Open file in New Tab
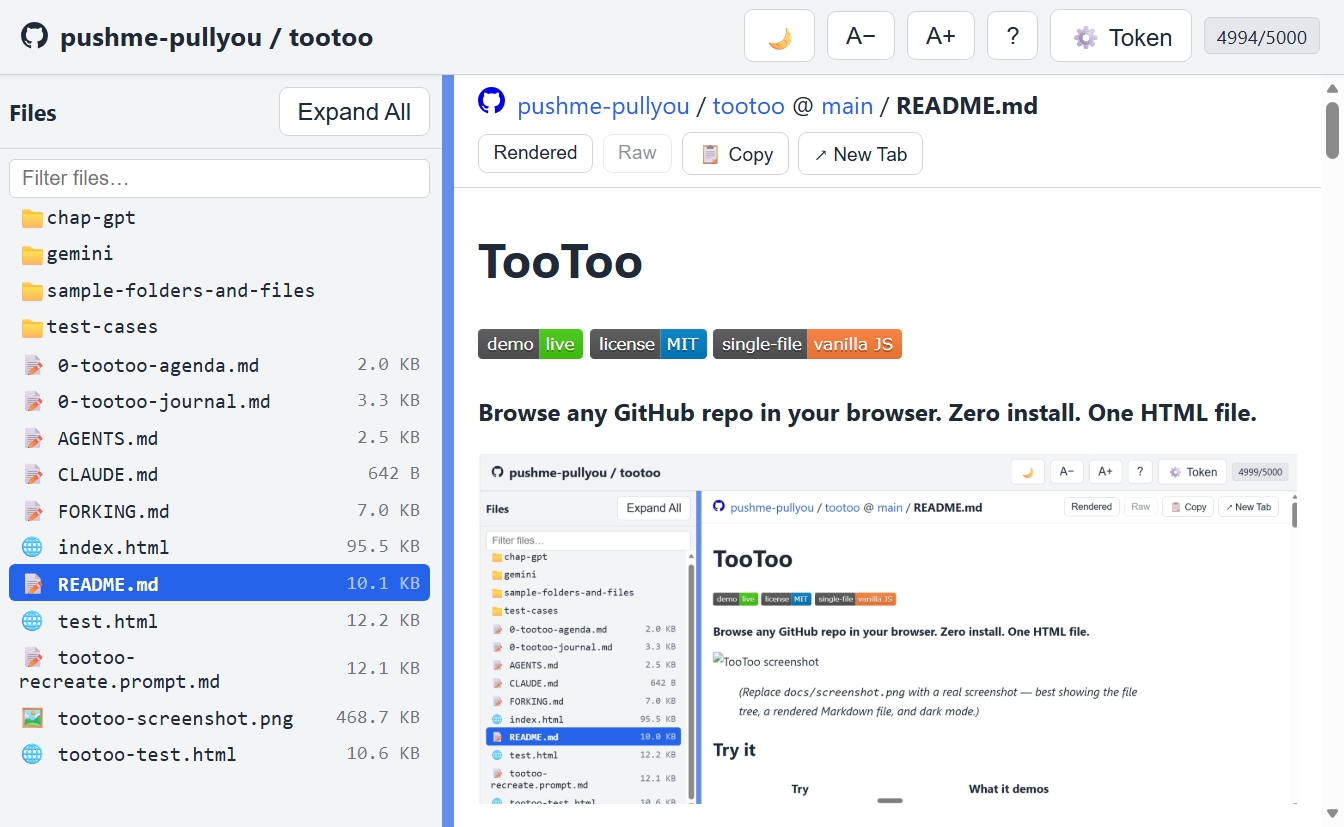This screenshot has height=827, width=1344. click(860, 154)
